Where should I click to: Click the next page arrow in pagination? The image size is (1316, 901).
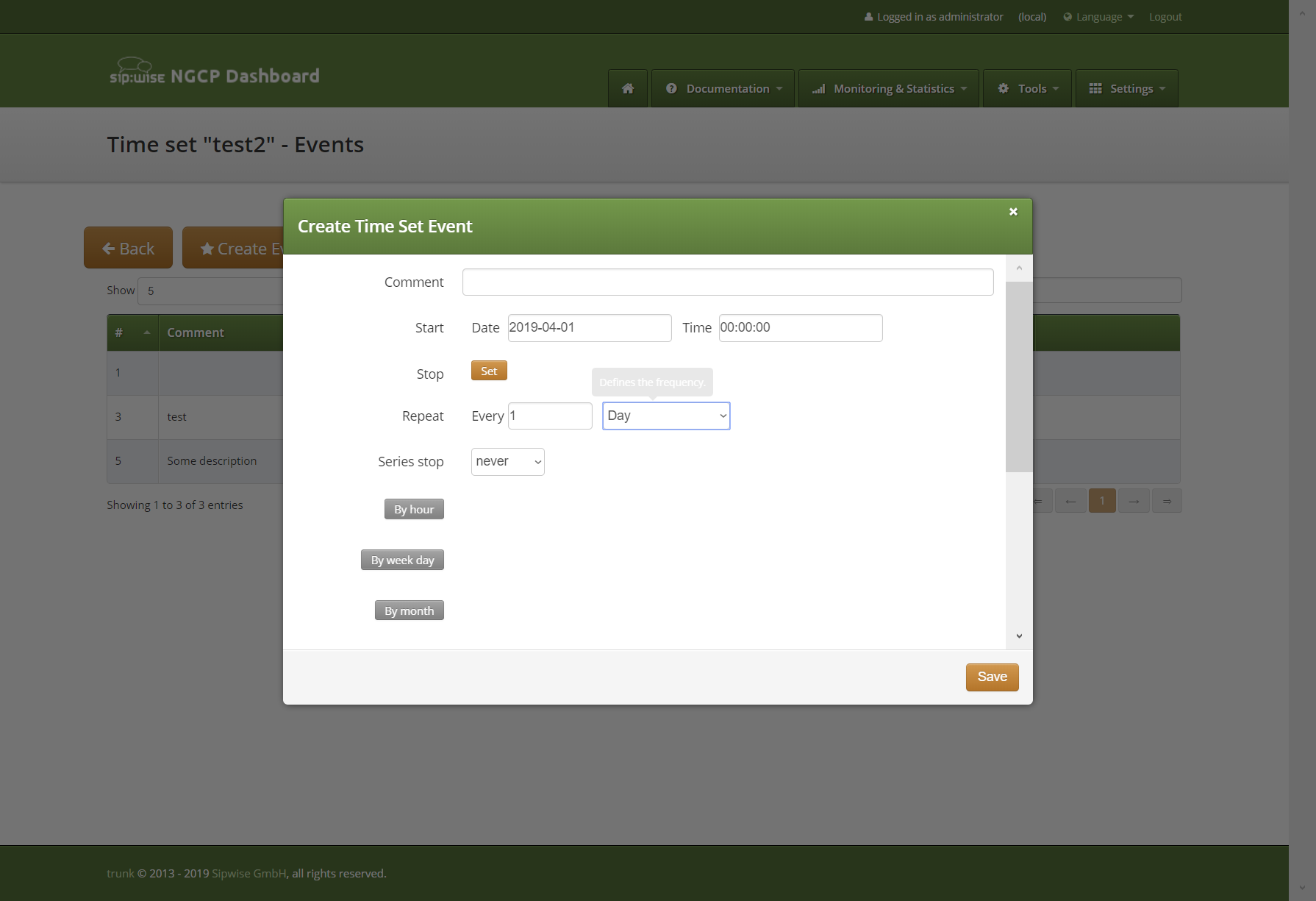[1134, 502]
